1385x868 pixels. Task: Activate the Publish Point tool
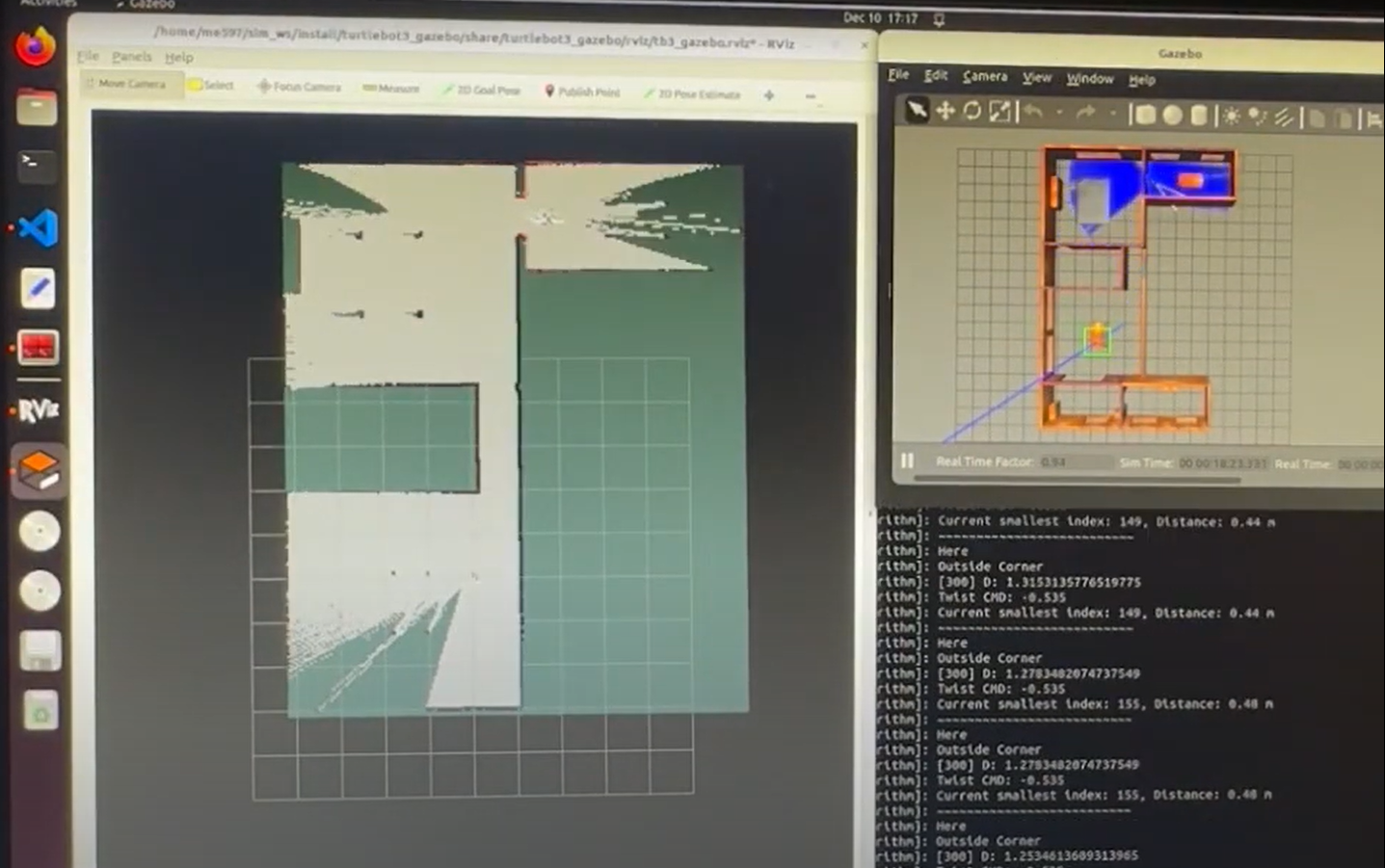(x=582, y=92)
